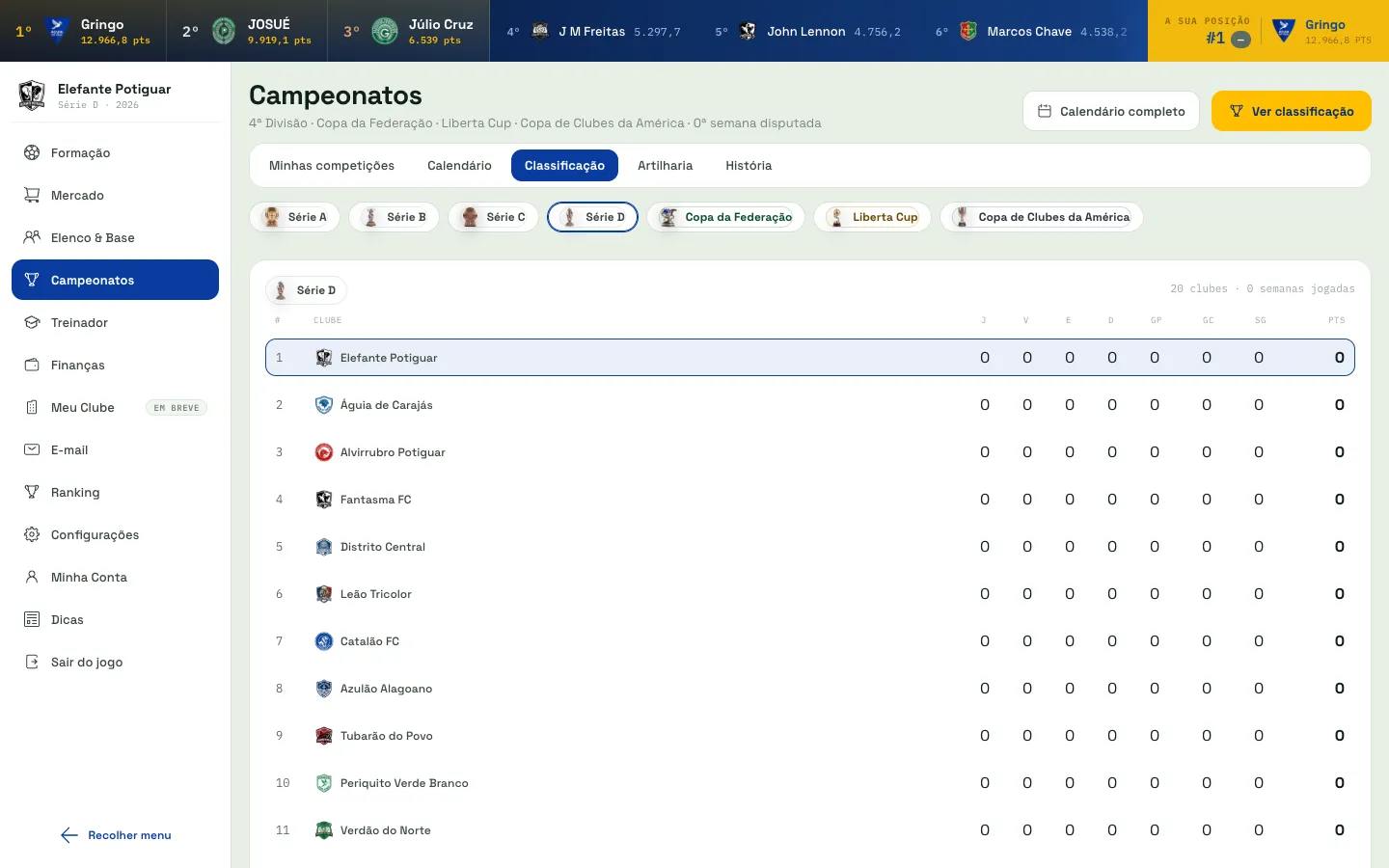This screenshot has height=868, width=1389.
Task: Click Verdão do Norte club crest
Action: tap(324, 830)
